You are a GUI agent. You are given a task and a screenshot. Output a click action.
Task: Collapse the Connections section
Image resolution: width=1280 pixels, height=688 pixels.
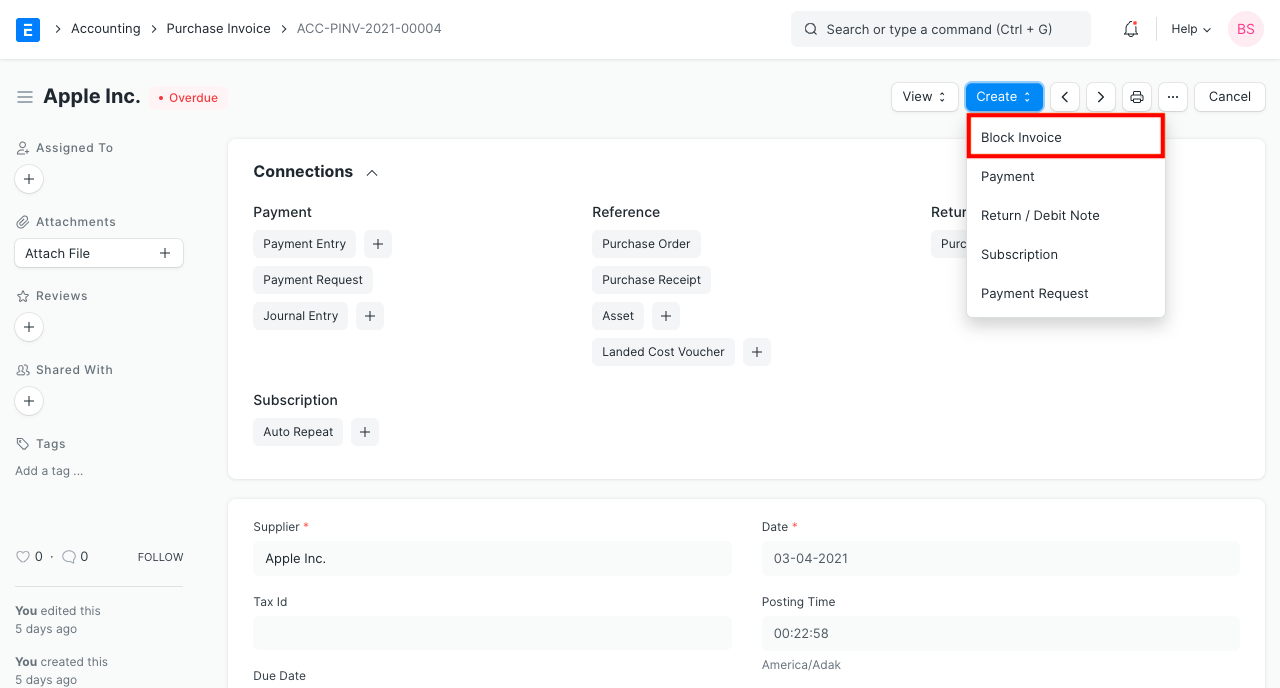click(x=371, y=172)
